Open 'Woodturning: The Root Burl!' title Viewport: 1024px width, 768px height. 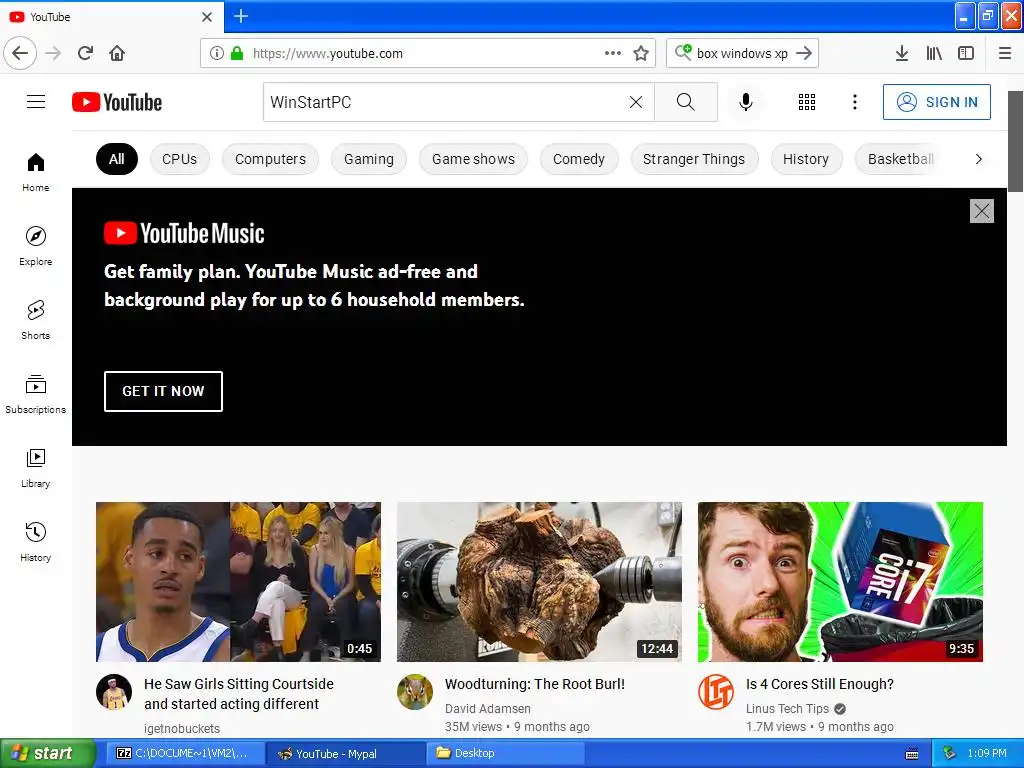tap(535, 684)
